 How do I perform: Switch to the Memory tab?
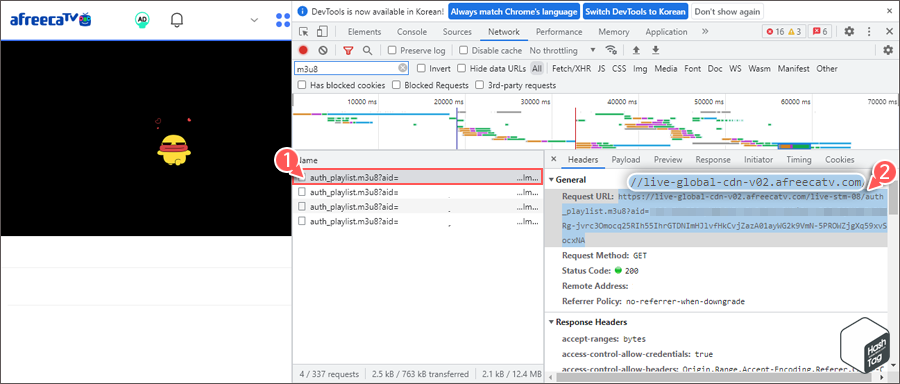[x=614, y=32]
